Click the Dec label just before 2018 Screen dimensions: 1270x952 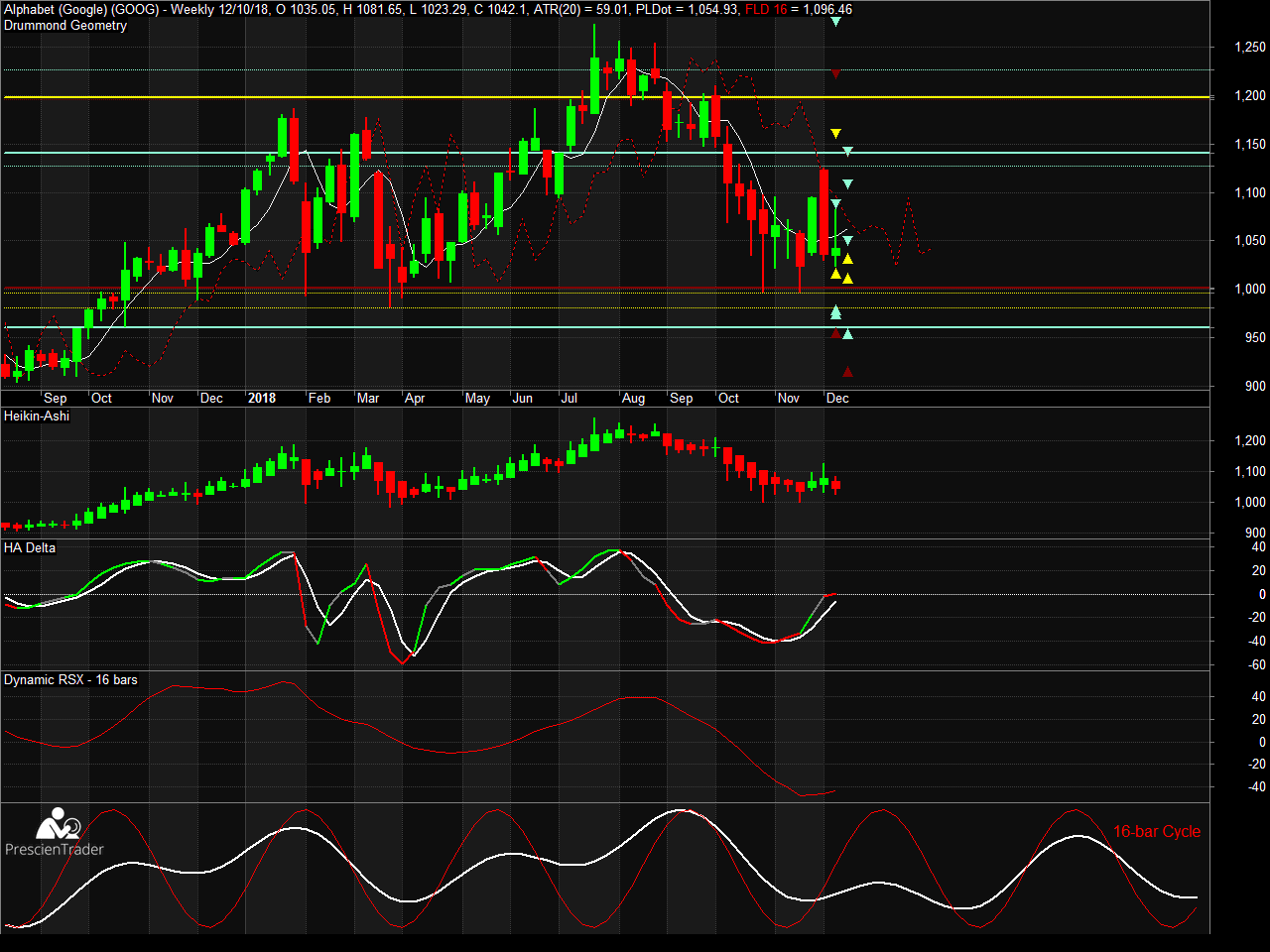coord(211,398)
